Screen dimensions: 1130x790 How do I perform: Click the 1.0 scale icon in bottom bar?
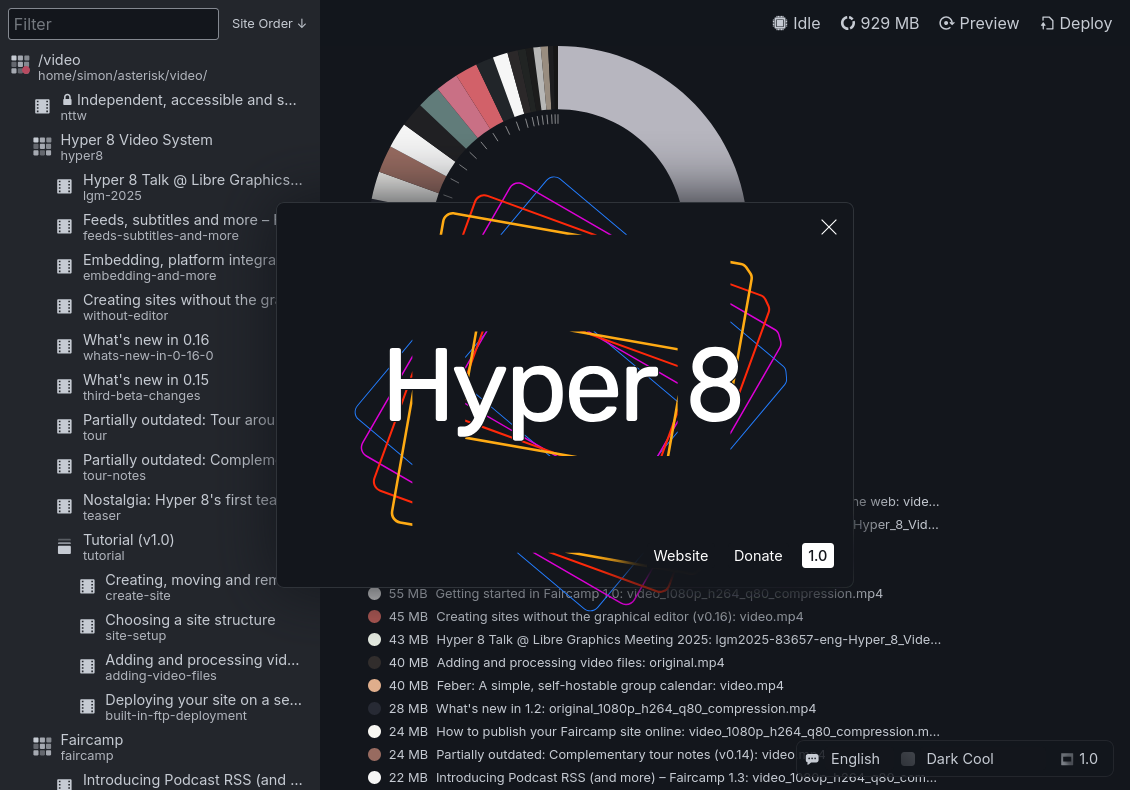coord(1066,759)
